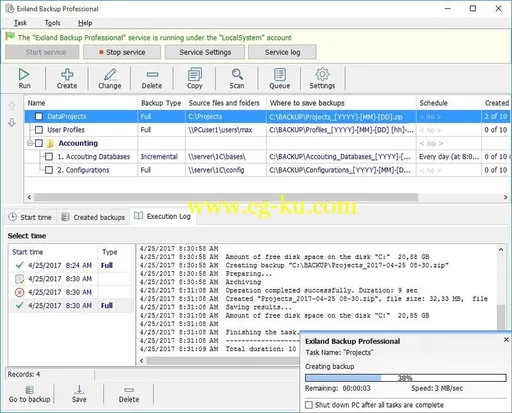This screenshot has height=413, width=512.
Task: Create a new backup task
Action: coord(67,78)
